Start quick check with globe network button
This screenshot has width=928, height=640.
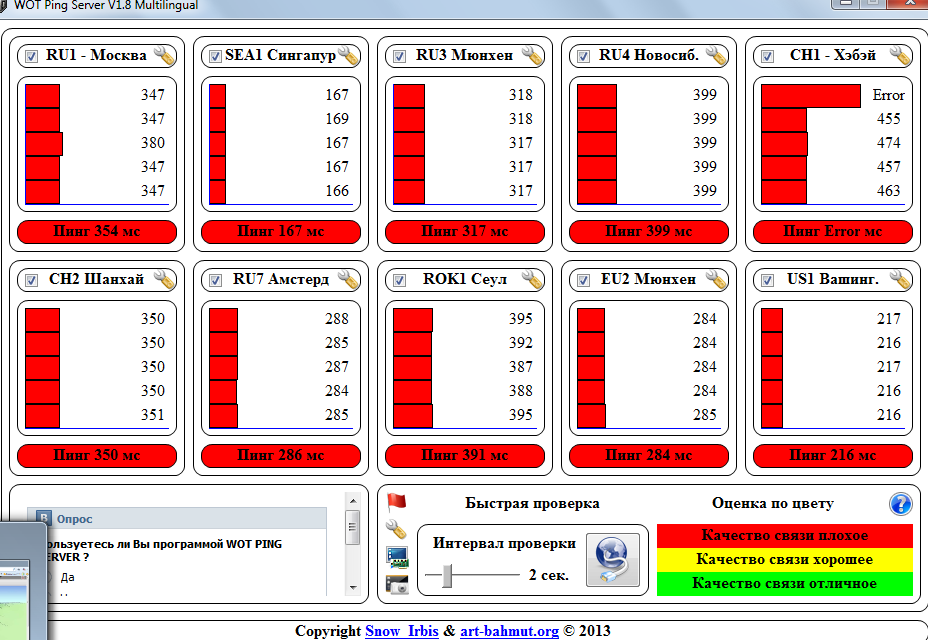pyautogui.click(x=613, y=559)
